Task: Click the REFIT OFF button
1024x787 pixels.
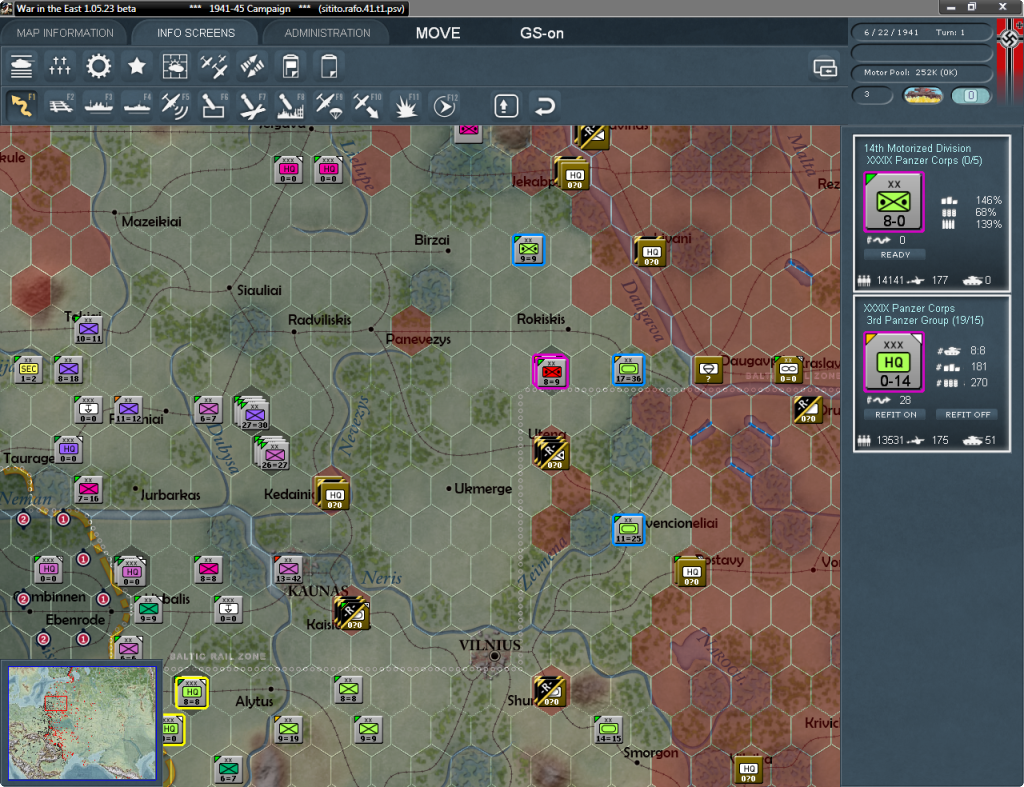Action: coord(967,415)
